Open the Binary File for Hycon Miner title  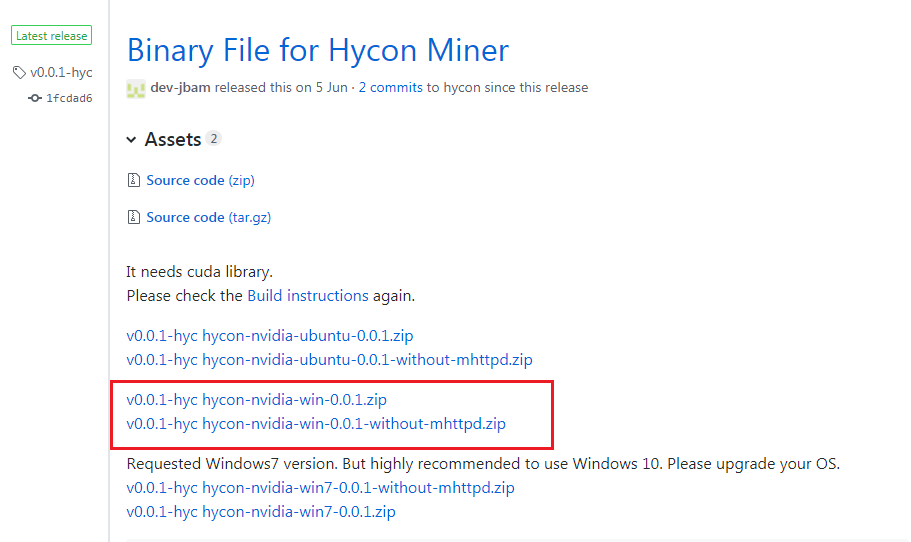[318, 50]
